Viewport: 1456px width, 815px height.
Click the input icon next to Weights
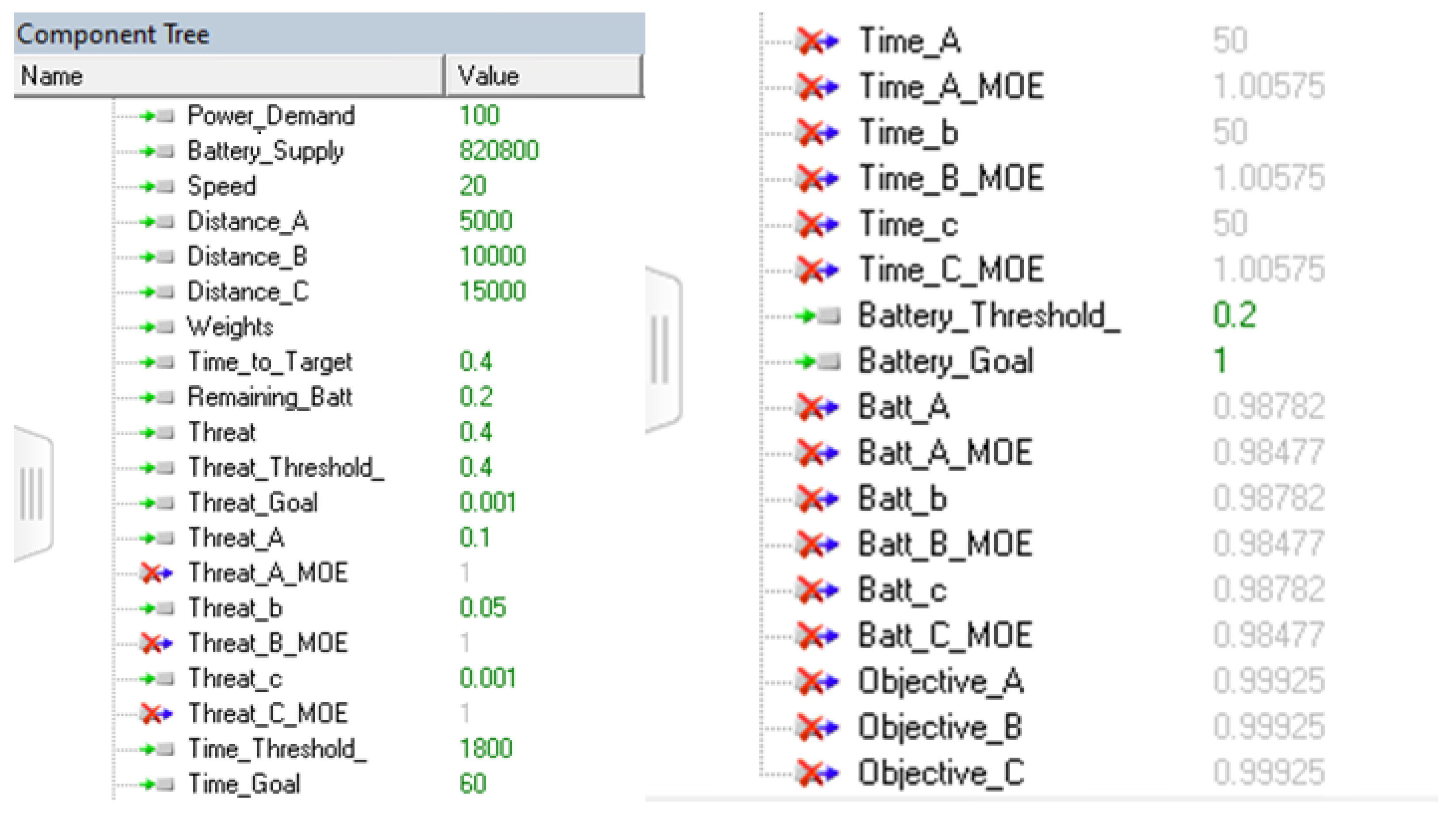(157, 327)
